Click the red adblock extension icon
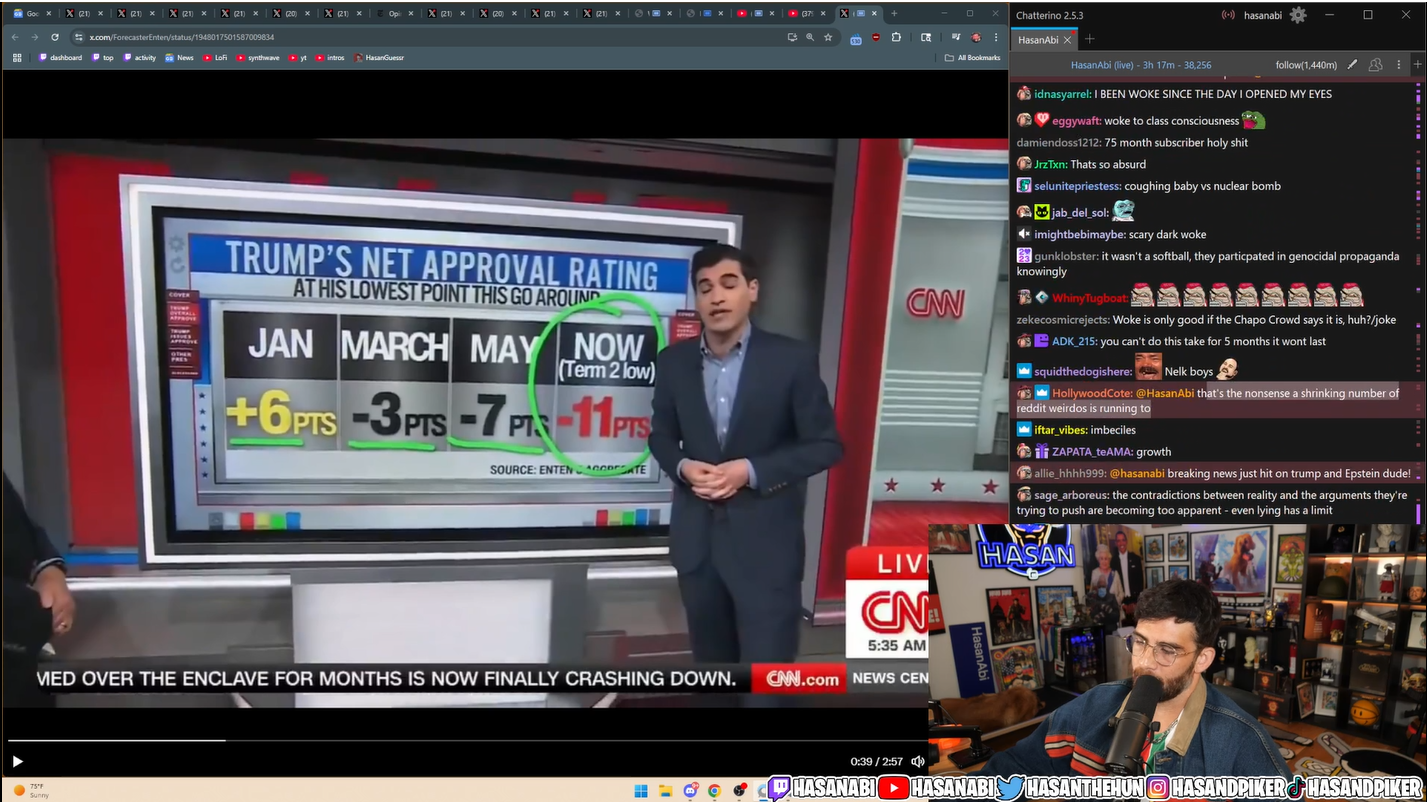Viewport: 1427px width, 802px height. coord(876,37)
